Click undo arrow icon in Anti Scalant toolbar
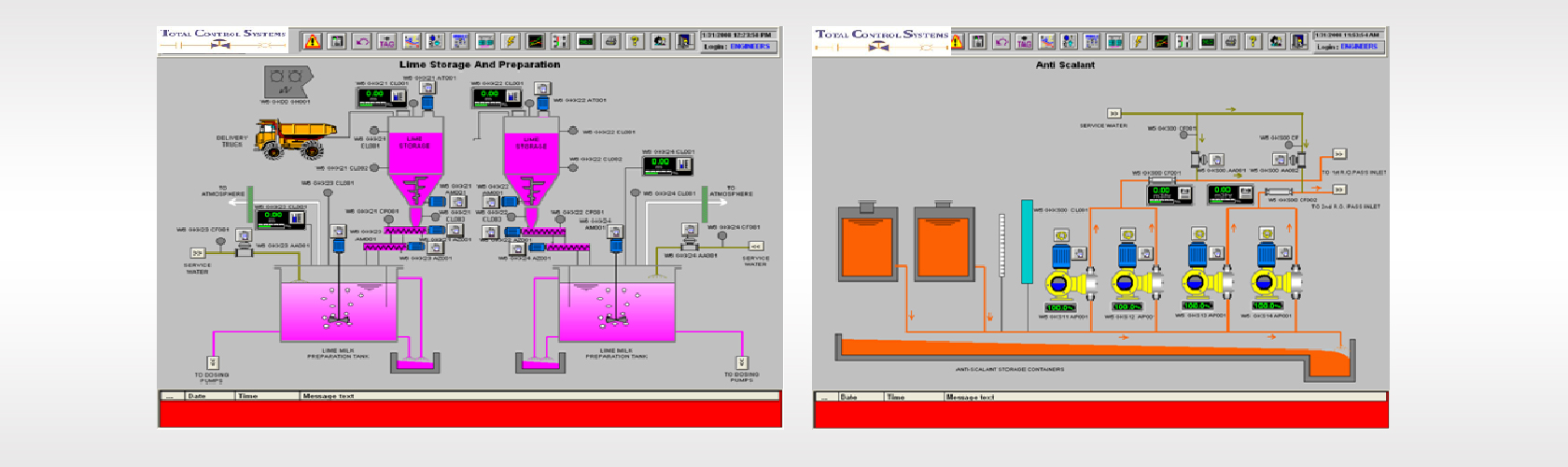The width and height of the screenshot is (1568, 467). click(1001, 41)
